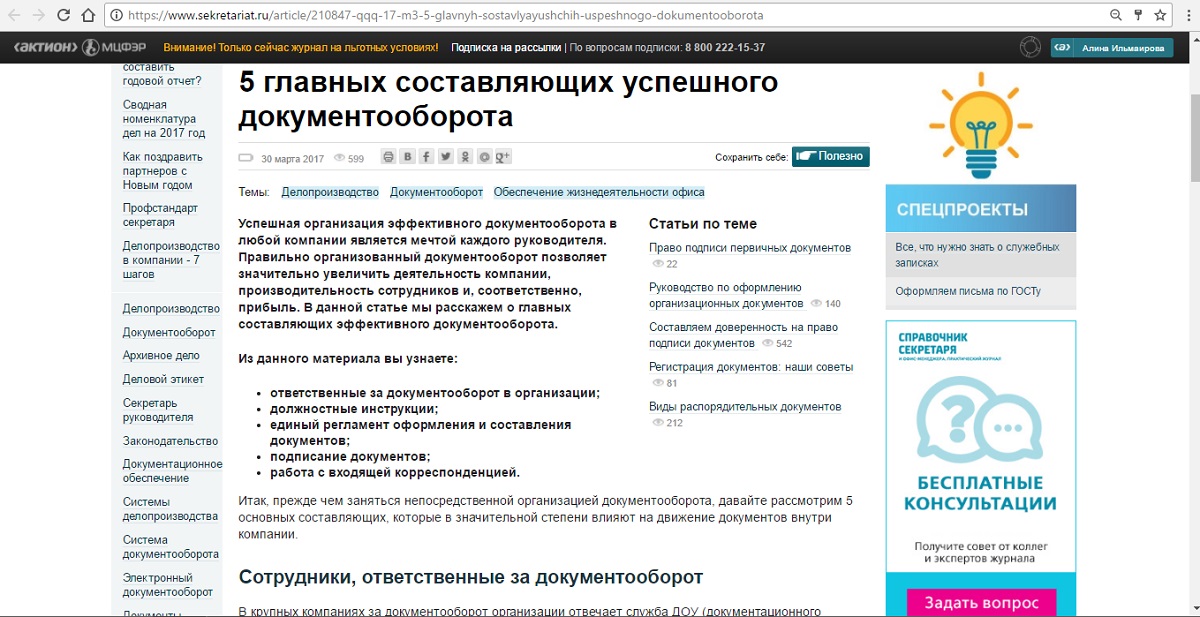The image size is (1200, 617).
Task: Open sidebar Сводная номенклатура дел link
Action: pos(164,118)
